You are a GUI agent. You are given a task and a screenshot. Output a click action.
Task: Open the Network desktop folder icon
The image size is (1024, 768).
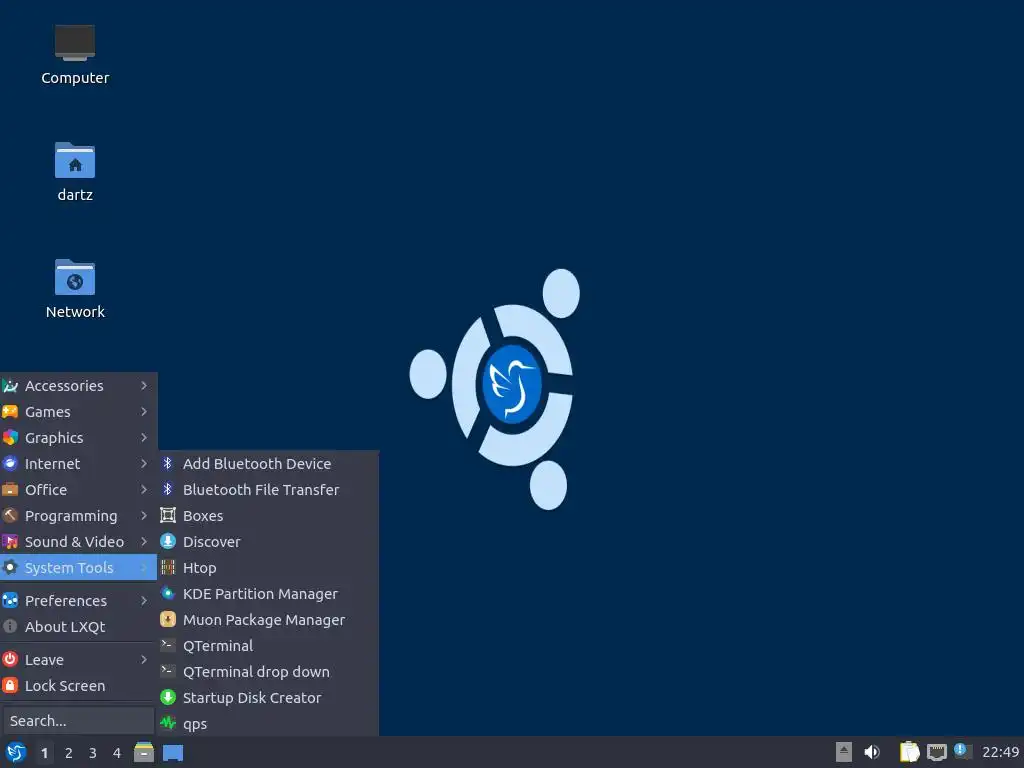[x=75, y=289]
